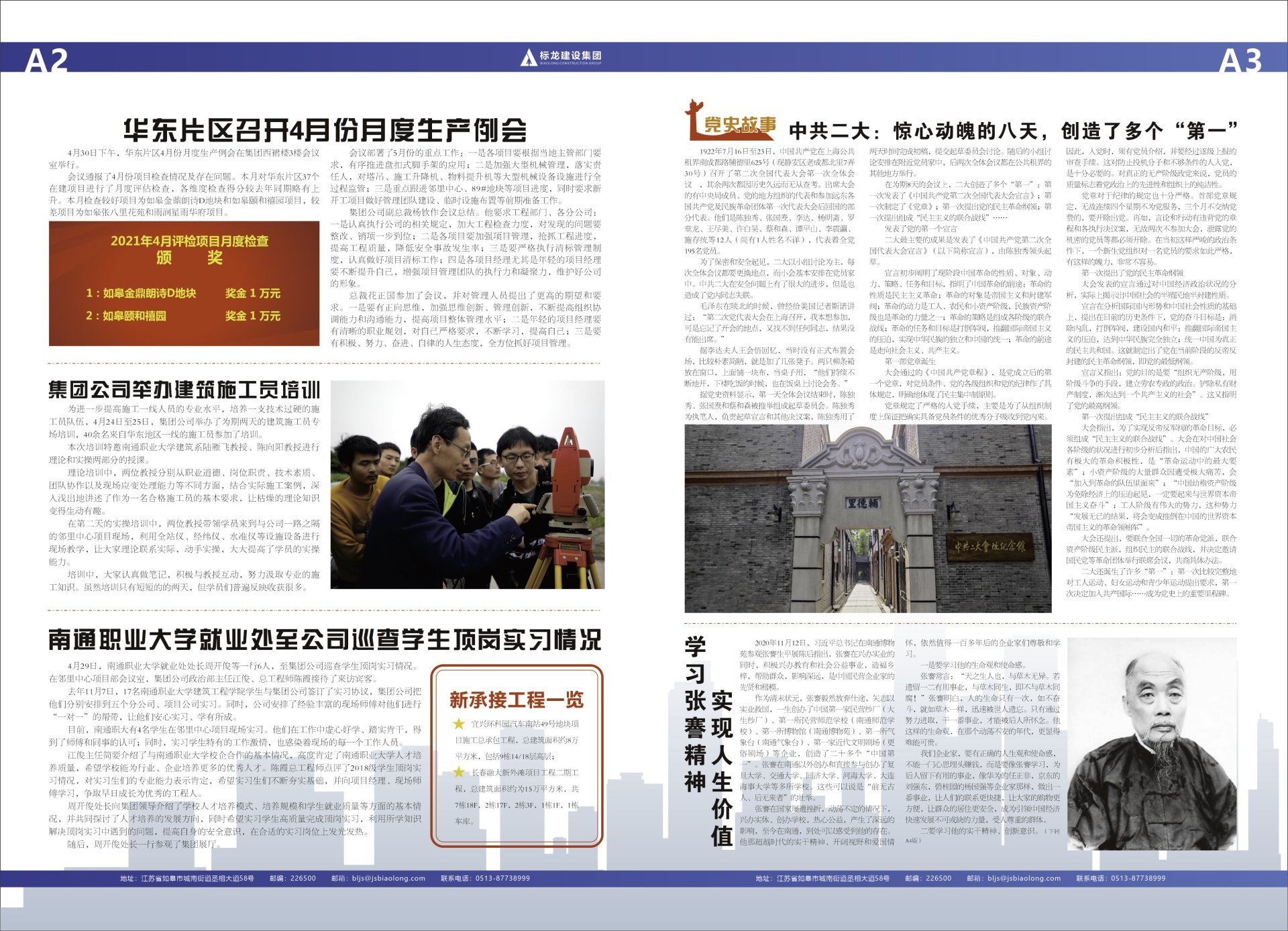Image resolution: width=1288 pixels, height=931 pixels.
Task: Click the 集团公司举办建筑施工员培训 headline
Action: pyautogui.click(x=184, y=390)
